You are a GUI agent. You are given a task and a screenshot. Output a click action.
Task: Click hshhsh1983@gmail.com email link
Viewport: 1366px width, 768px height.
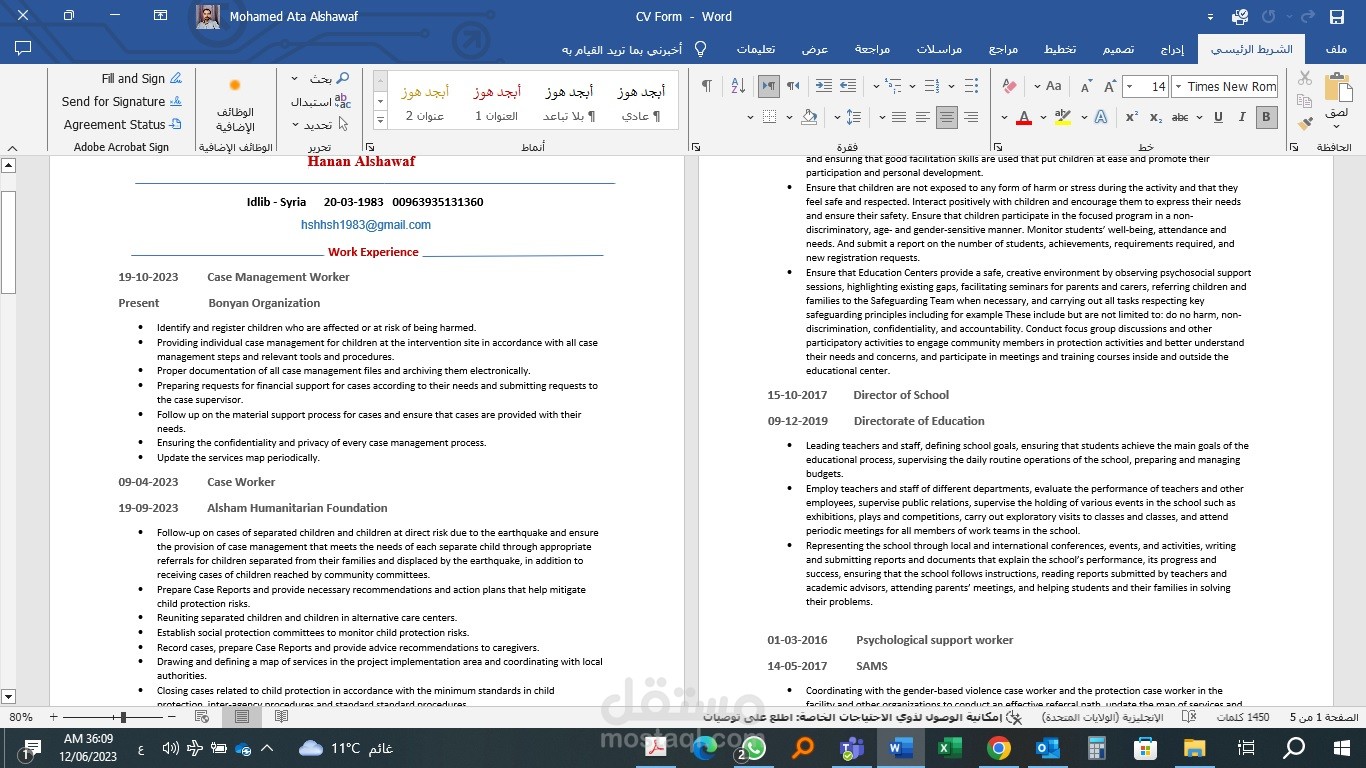point(366,225)
